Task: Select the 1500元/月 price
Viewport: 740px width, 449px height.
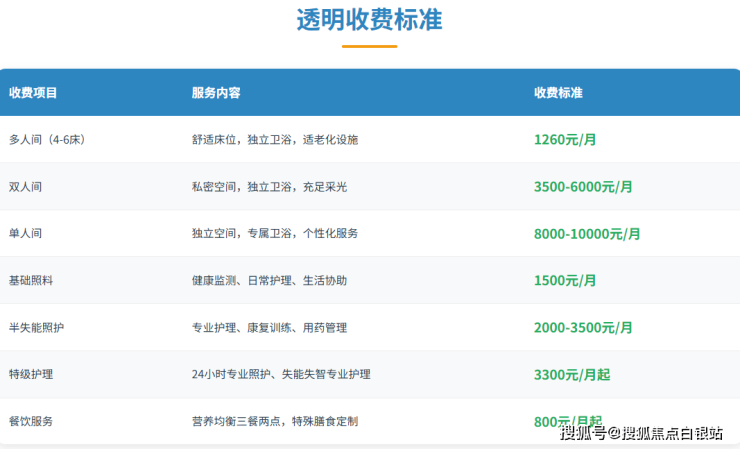Action: [x=565, y=281]
